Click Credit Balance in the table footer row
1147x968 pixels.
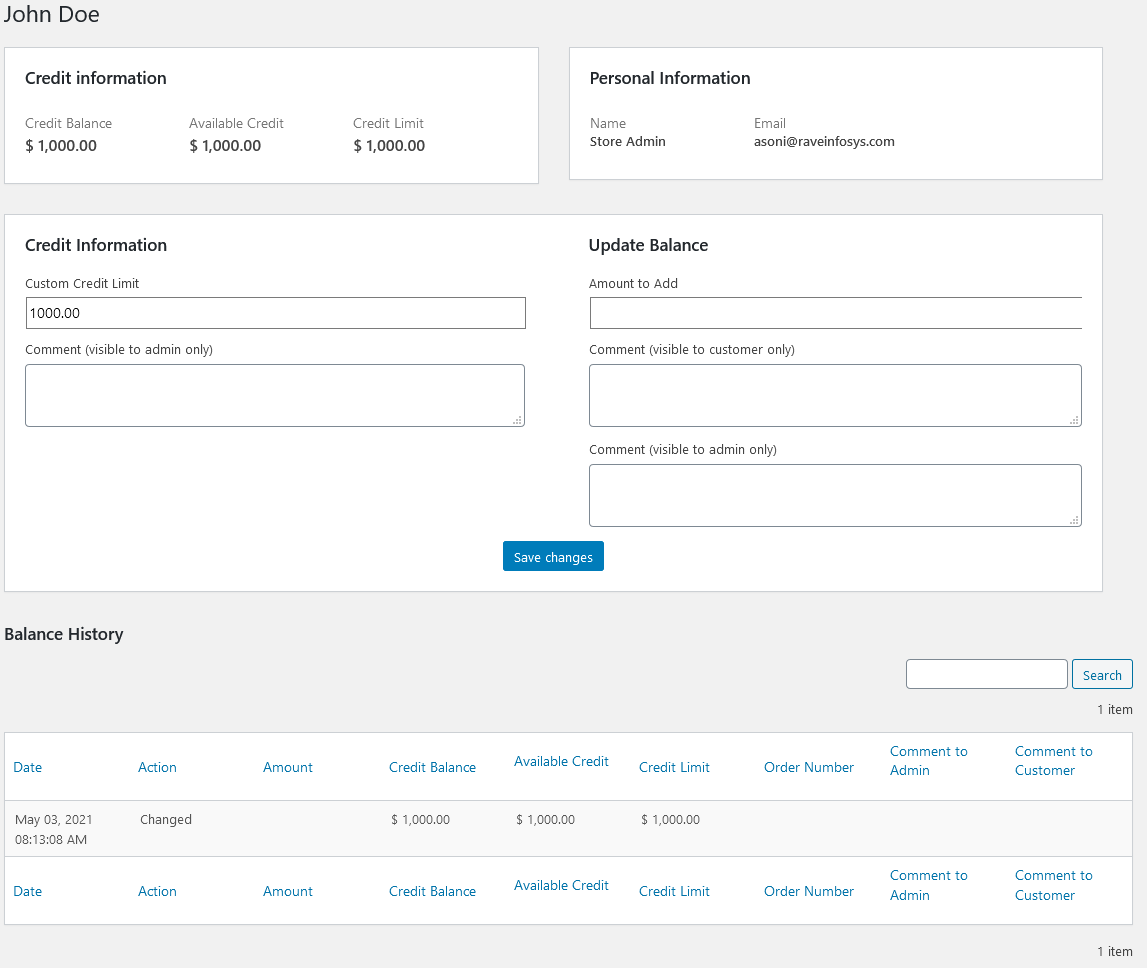tap(432, 891)
